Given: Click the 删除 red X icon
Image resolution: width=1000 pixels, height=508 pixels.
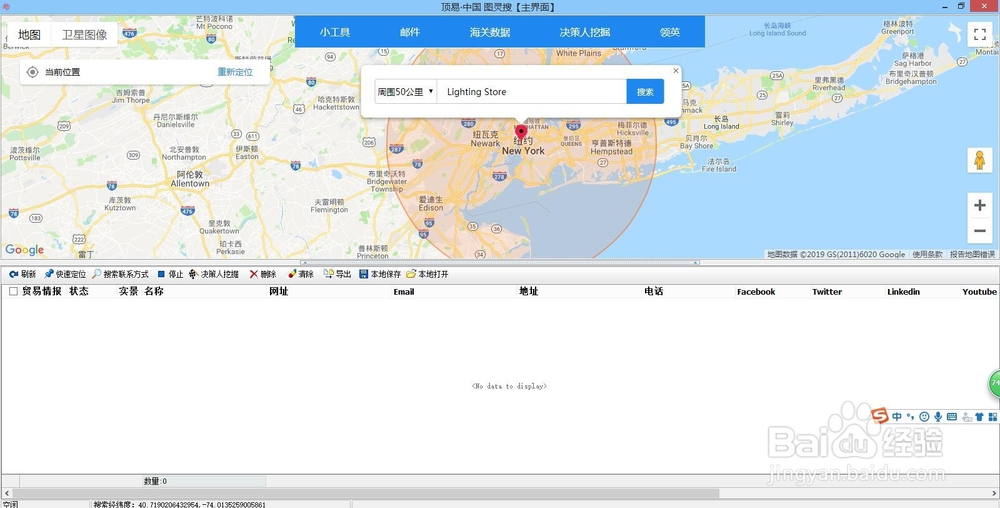Looking at the screenshot, I should point(254,274).
